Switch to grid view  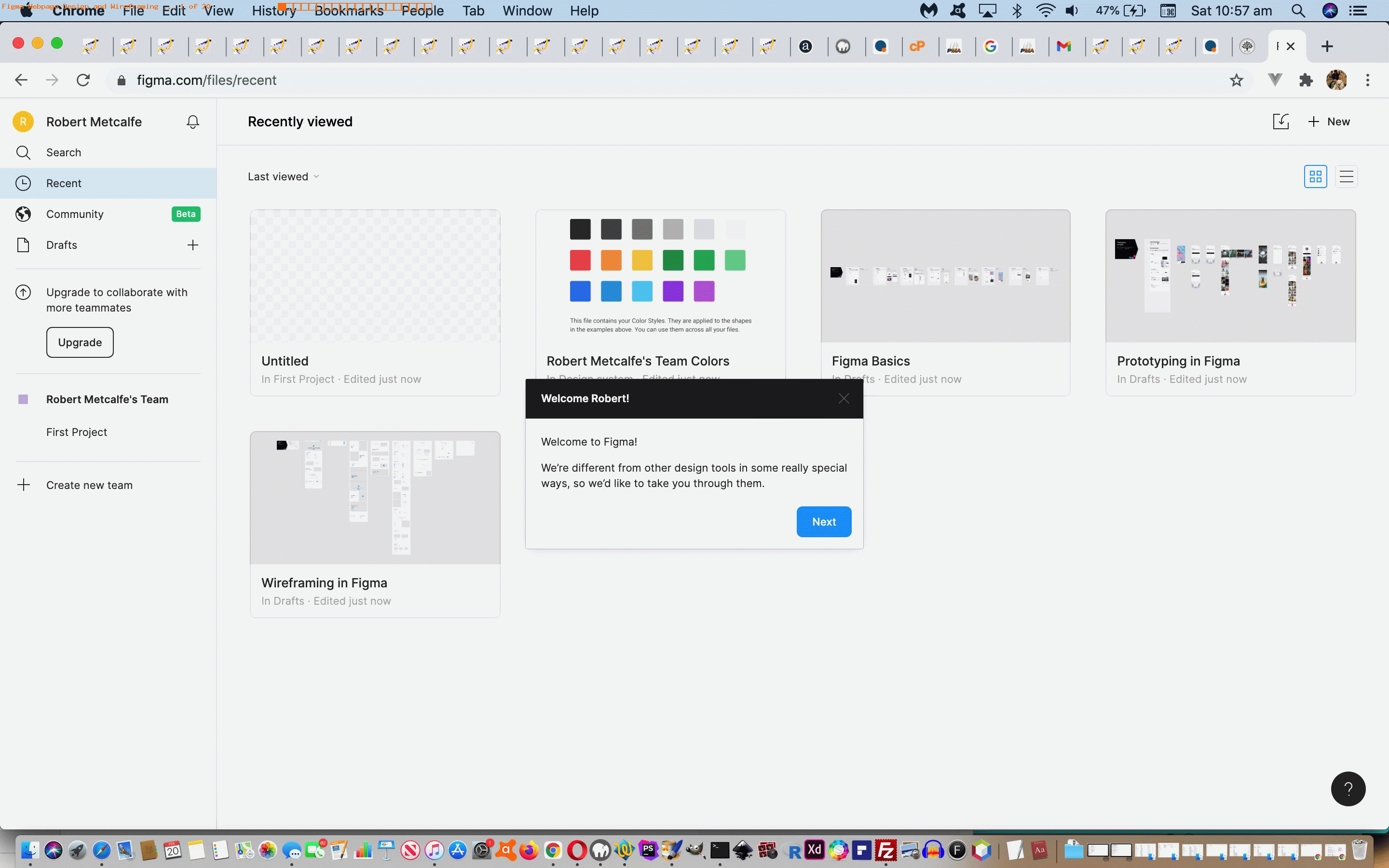tap(1316, 177)
